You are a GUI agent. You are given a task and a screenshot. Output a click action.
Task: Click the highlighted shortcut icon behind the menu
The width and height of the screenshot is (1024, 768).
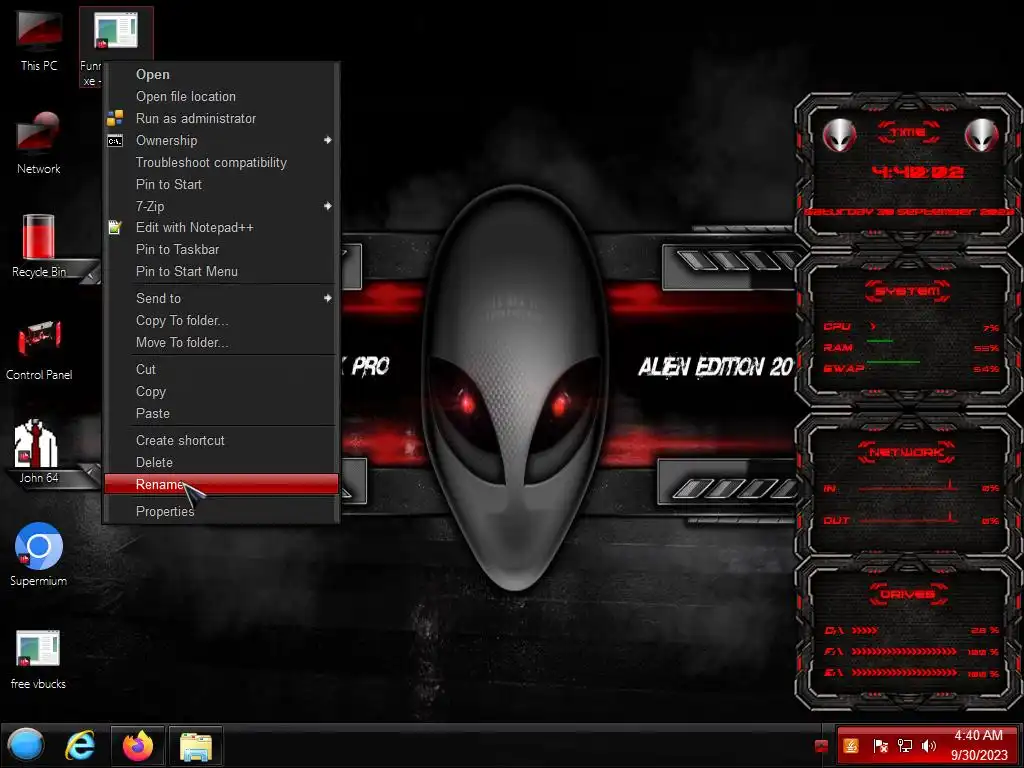point(116,33)
